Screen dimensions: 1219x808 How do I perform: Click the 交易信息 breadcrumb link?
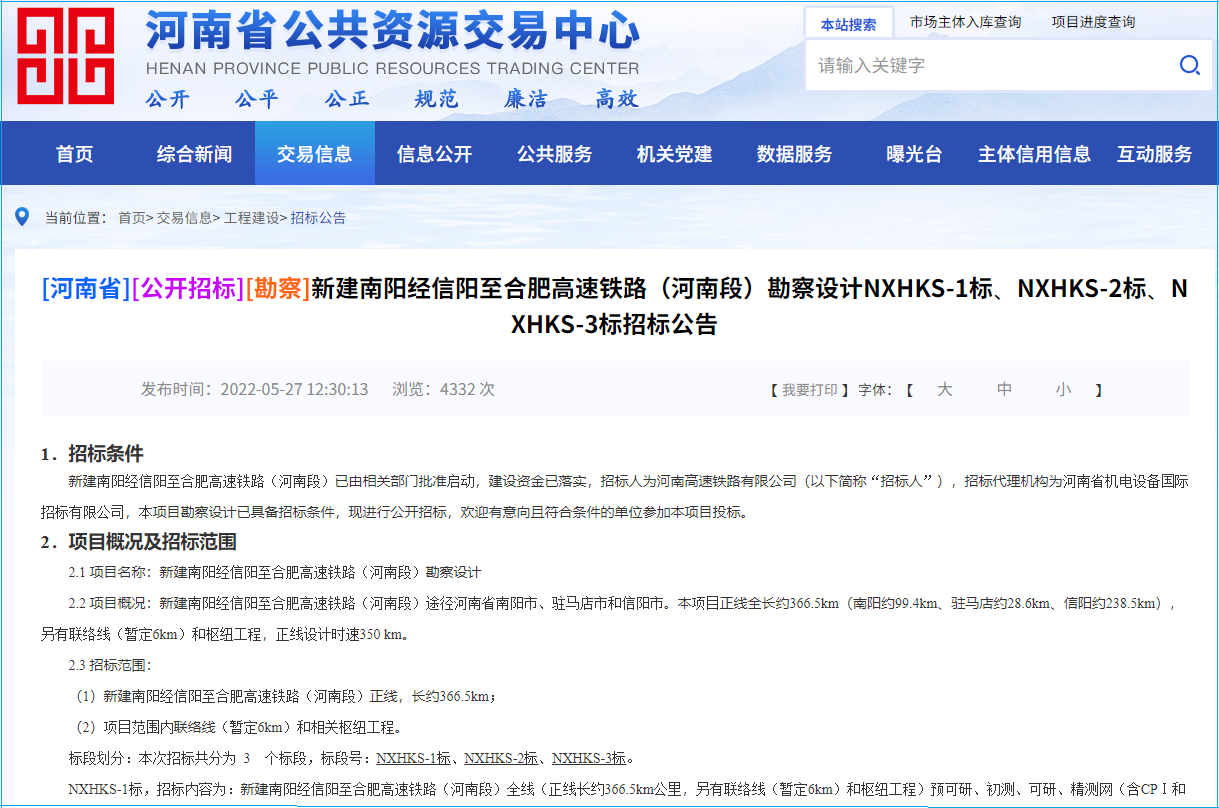click(184, 218)
